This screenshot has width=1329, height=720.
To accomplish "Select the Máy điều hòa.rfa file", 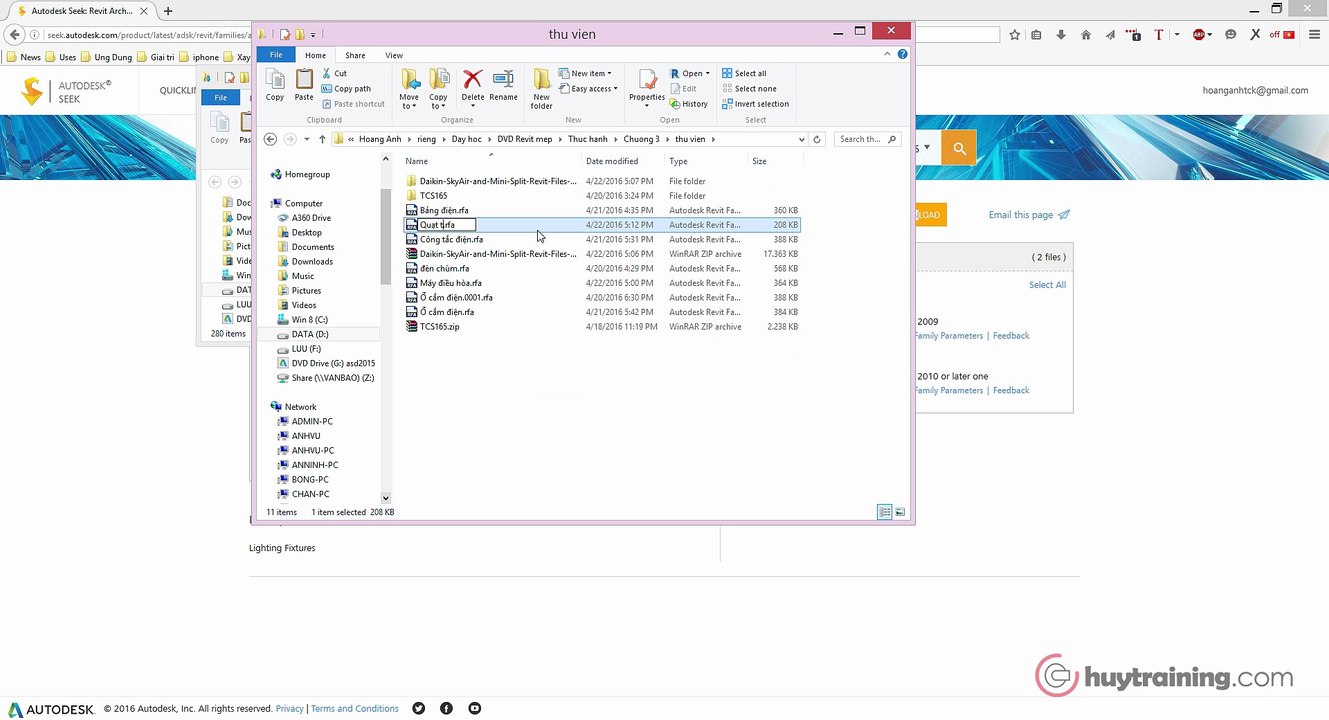I will [602, 283].
